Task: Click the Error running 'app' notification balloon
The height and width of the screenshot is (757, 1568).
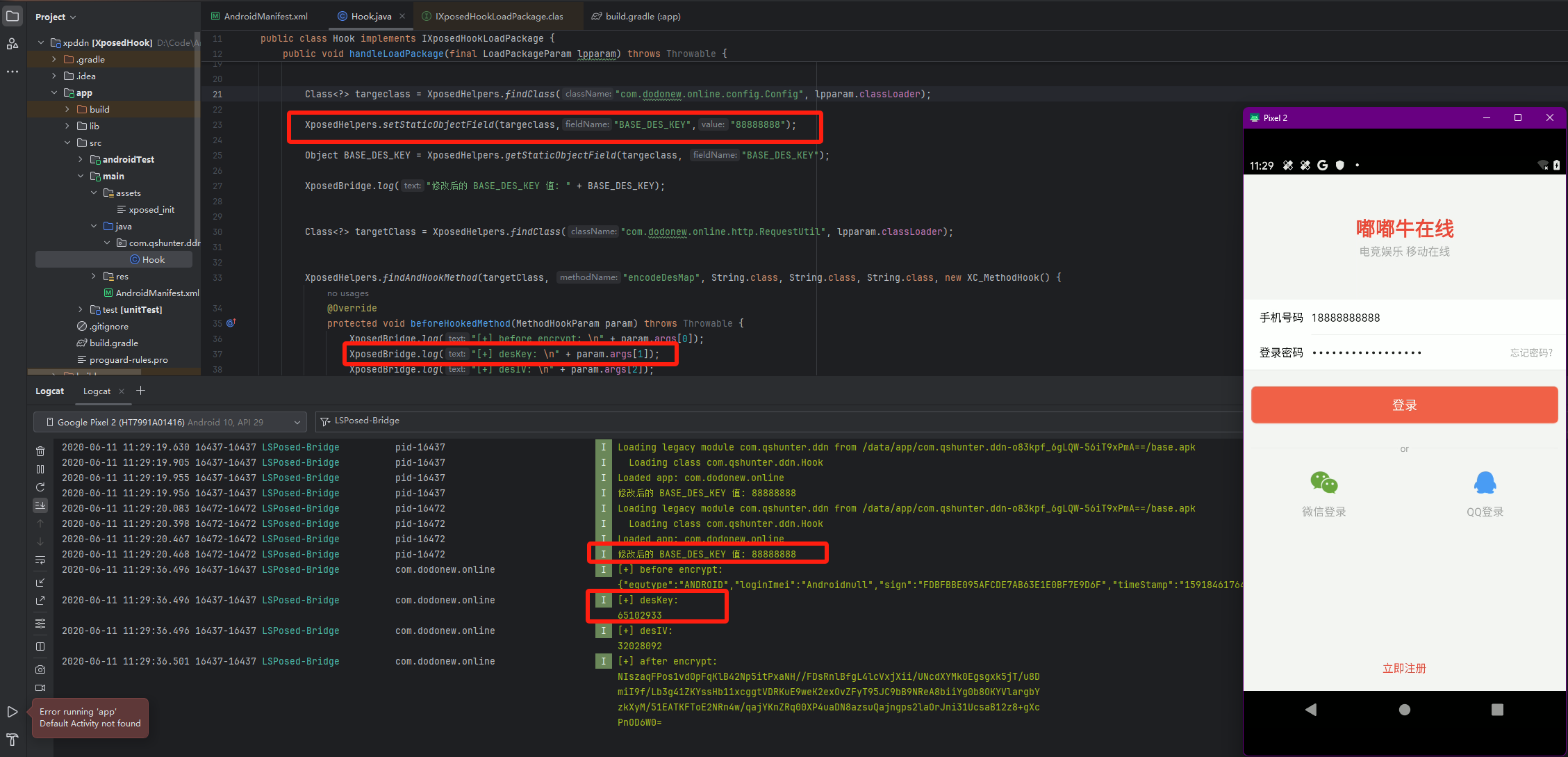Action: pyautogui.click(x=90, y=717)
